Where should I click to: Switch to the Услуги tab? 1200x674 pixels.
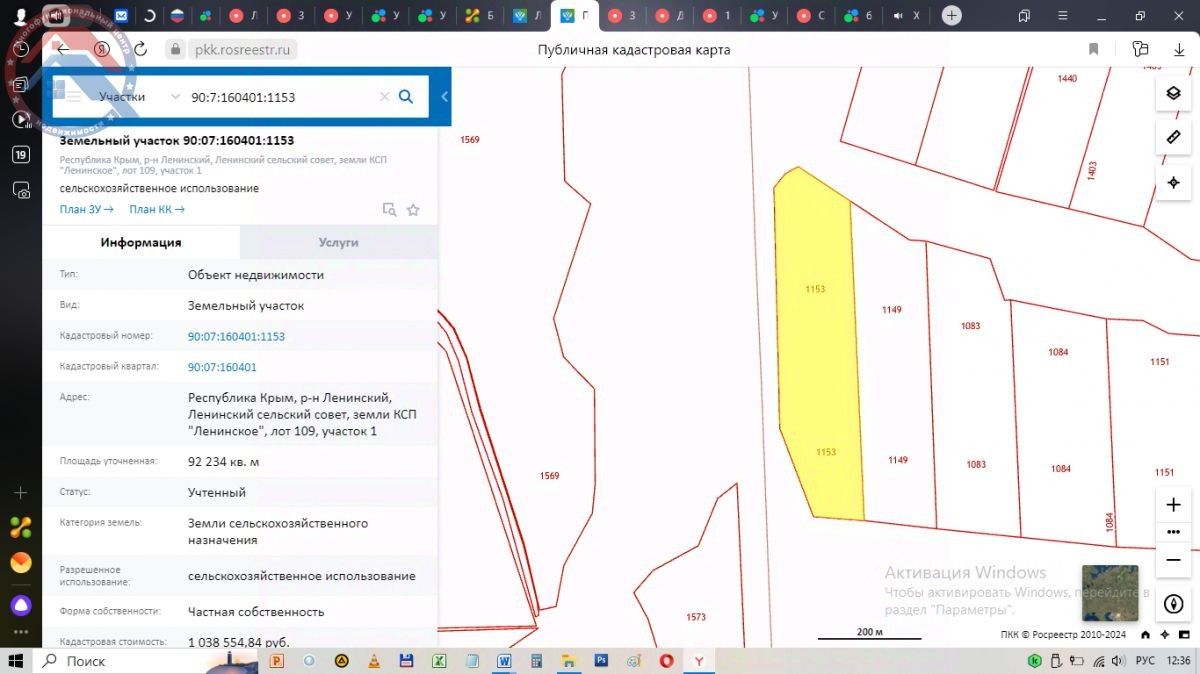pyautogui.click(x=339, y=242)
